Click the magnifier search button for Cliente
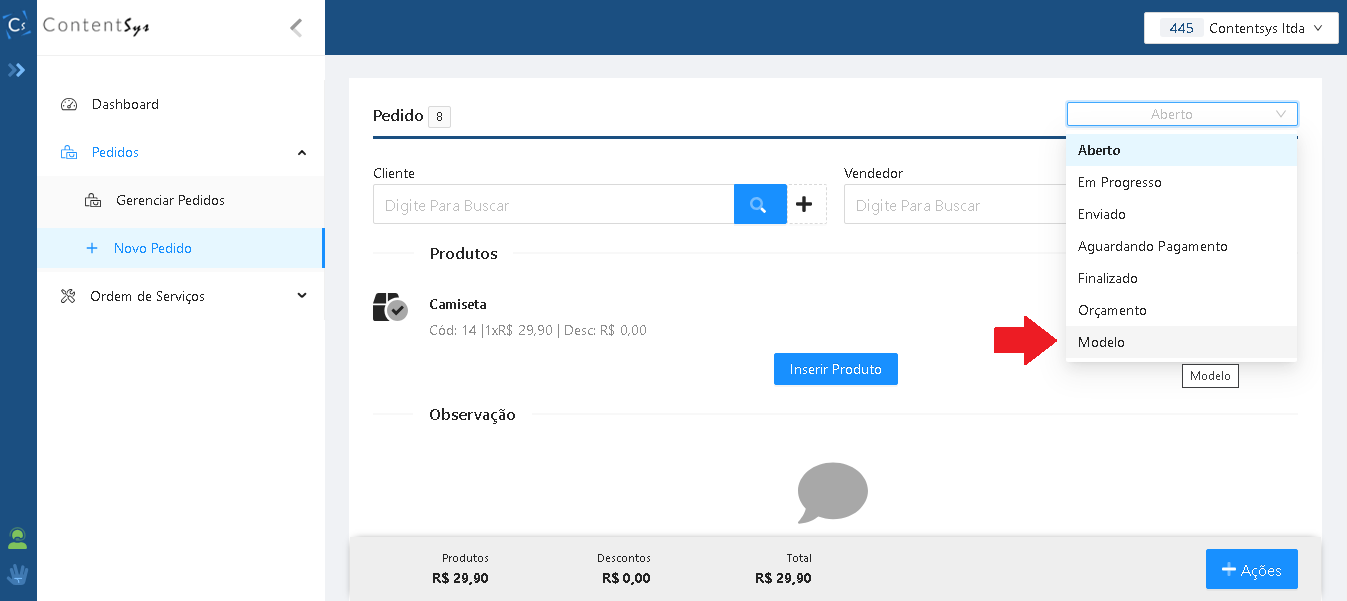Image resolution: width=1347 pixels, height=601 pixels. tap(760, 205)
